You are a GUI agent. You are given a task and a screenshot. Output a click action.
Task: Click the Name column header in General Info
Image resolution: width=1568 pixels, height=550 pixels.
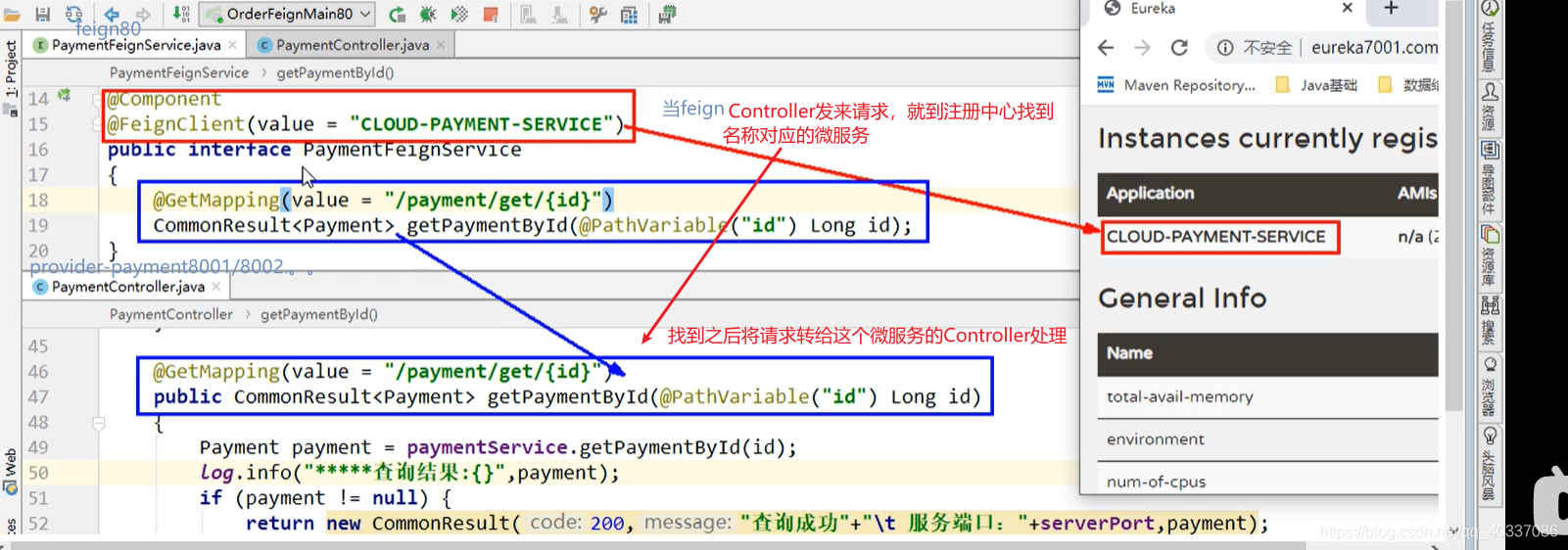tap(1129, 353)
